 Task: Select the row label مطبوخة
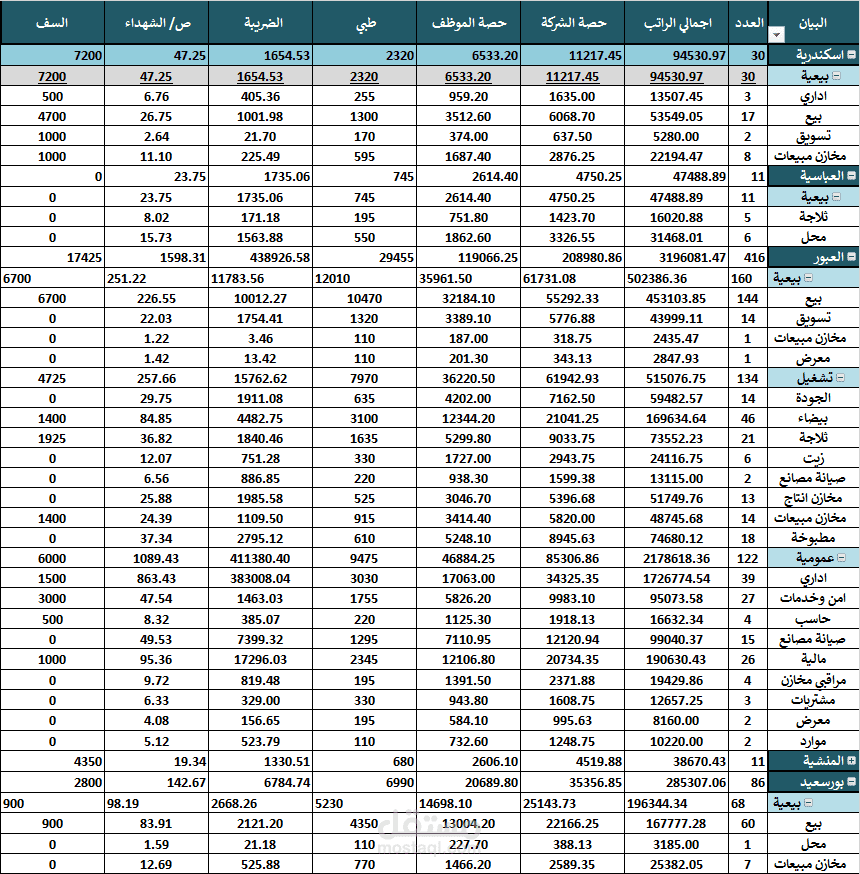[x=813, y=538]
